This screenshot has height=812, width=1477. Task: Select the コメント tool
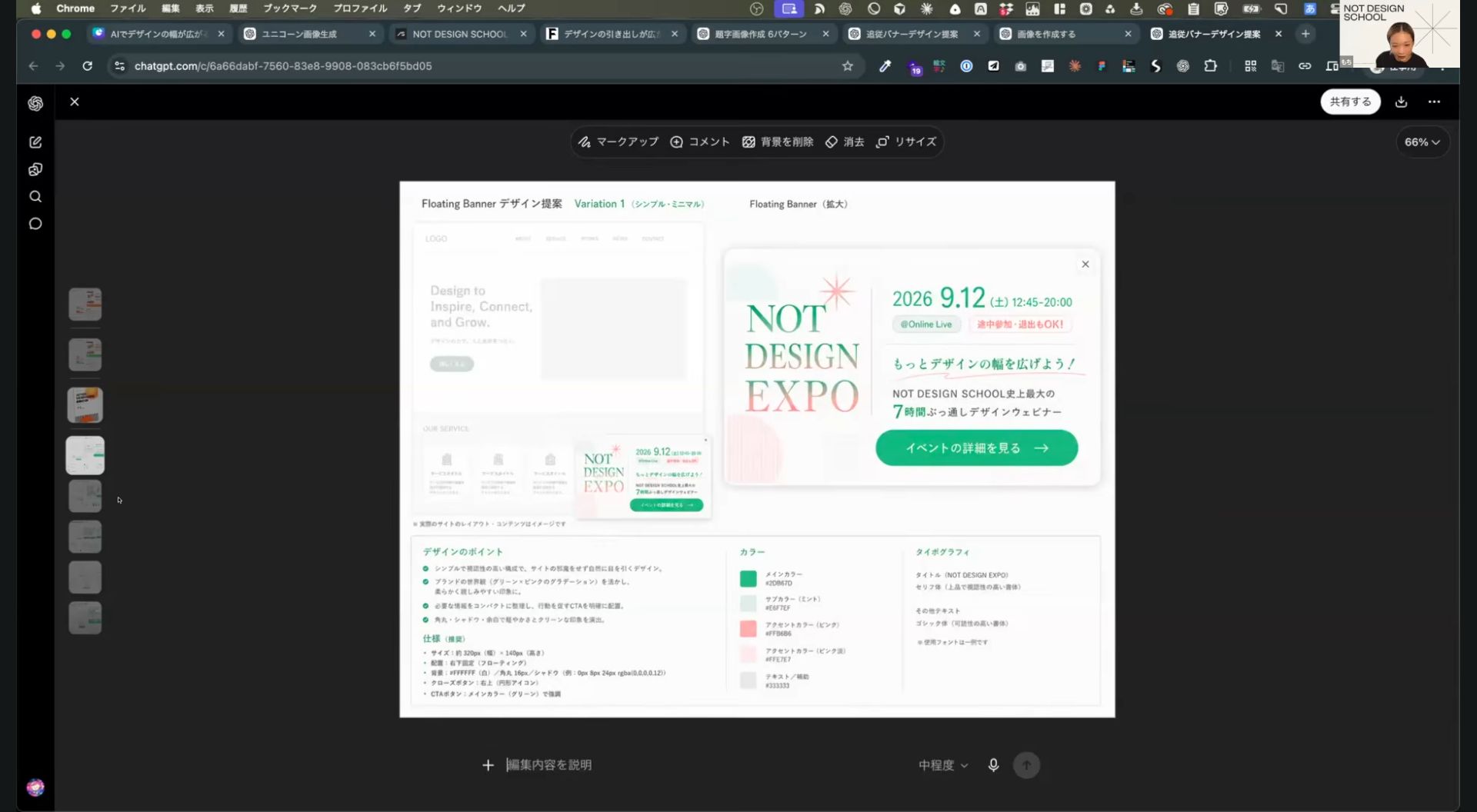(x=700, y=141)
